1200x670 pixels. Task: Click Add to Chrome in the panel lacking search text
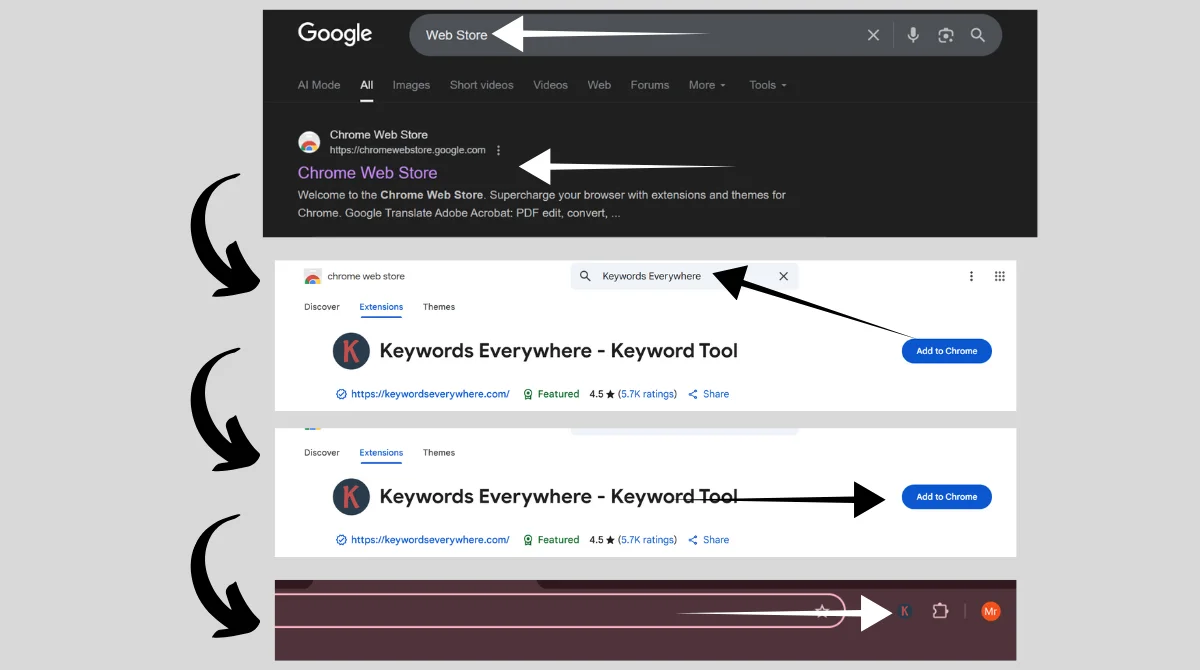pos(947,497)
